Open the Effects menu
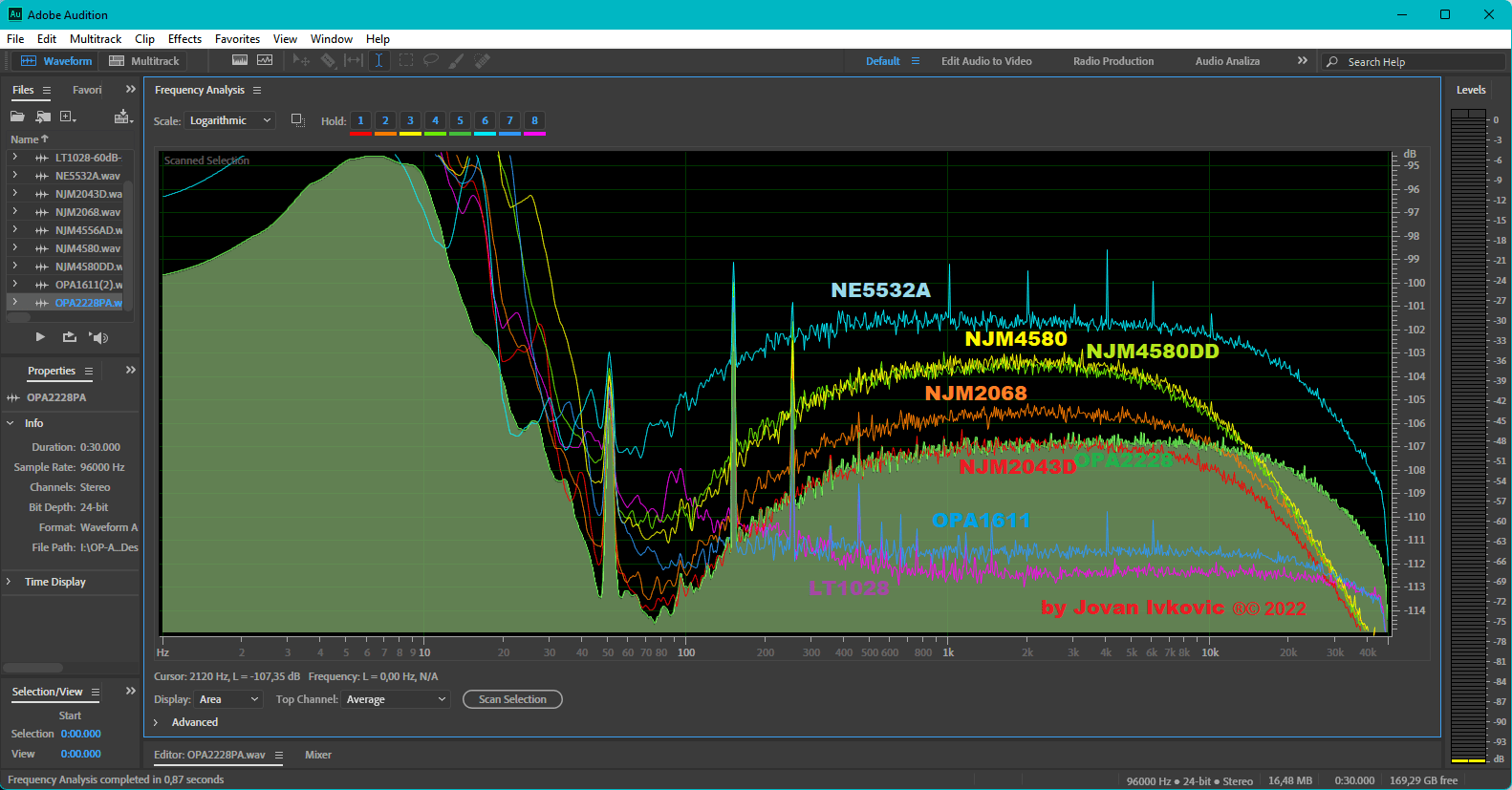This screenshot has width=1512, height=790. 184,39
